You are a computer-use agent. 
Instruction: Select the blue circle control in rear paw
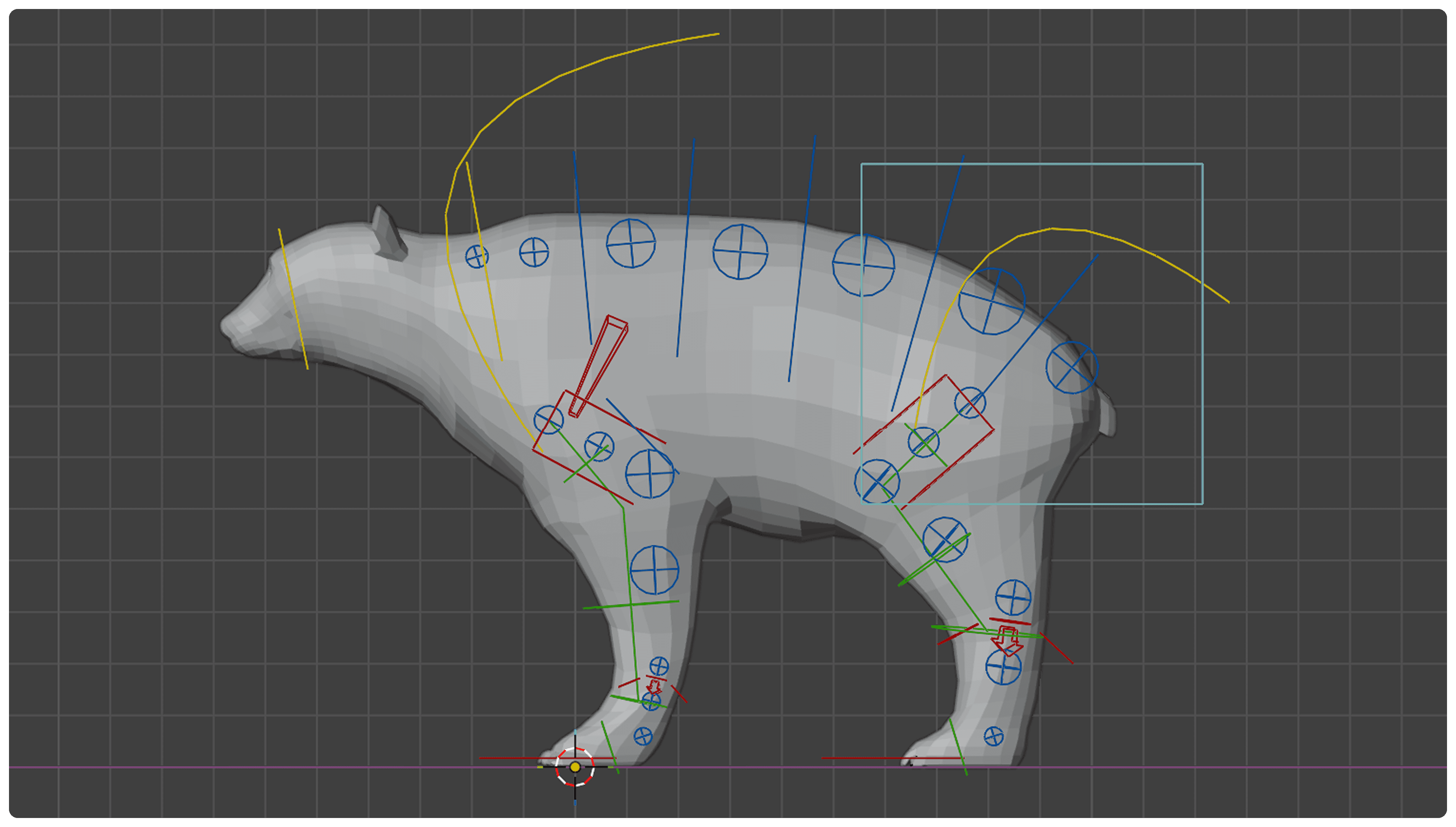(993, 737)
